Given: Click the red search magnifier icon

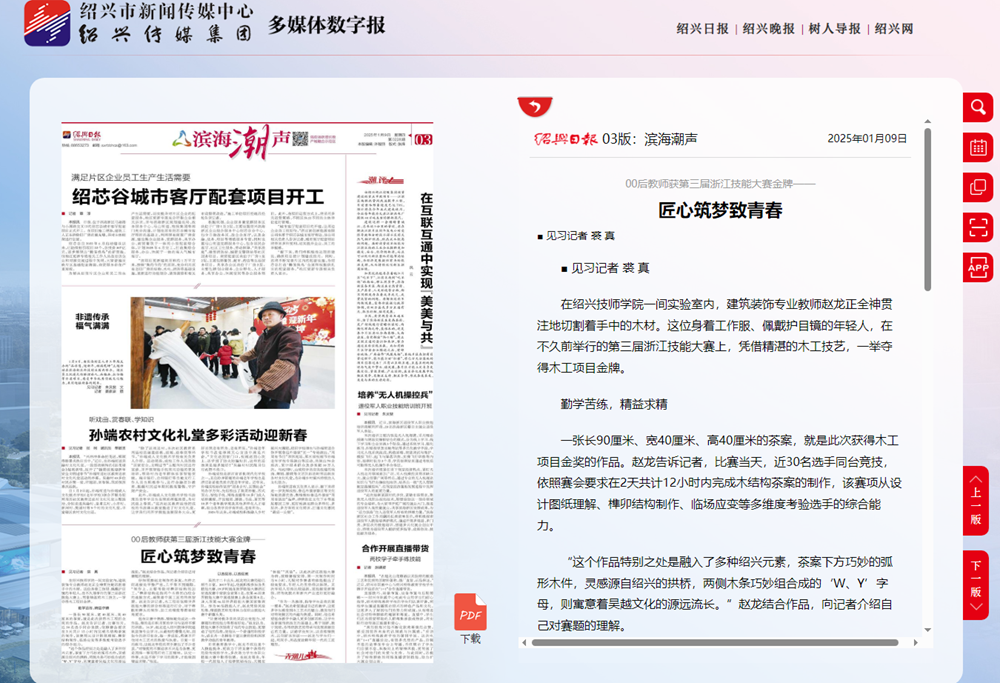Looking at the screenshot, I should coord(977,108).
